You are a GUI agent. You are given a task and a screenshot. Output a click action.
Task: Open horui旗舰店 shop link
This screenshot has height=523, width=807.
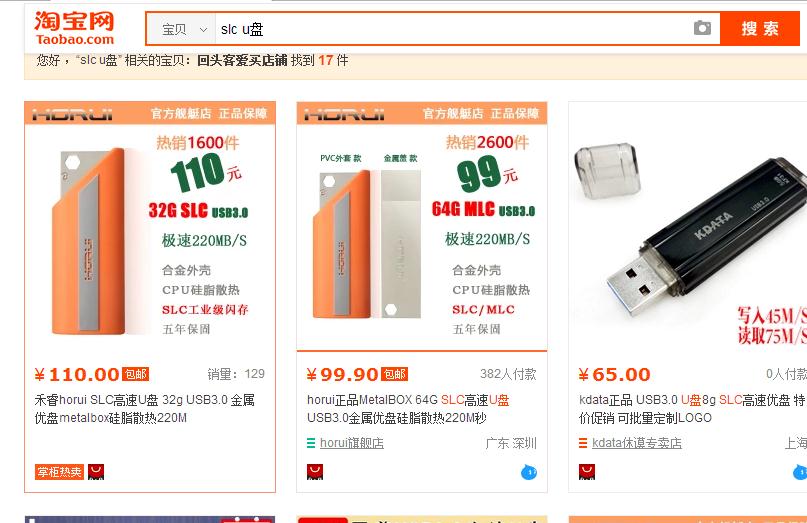pos(352,443)
